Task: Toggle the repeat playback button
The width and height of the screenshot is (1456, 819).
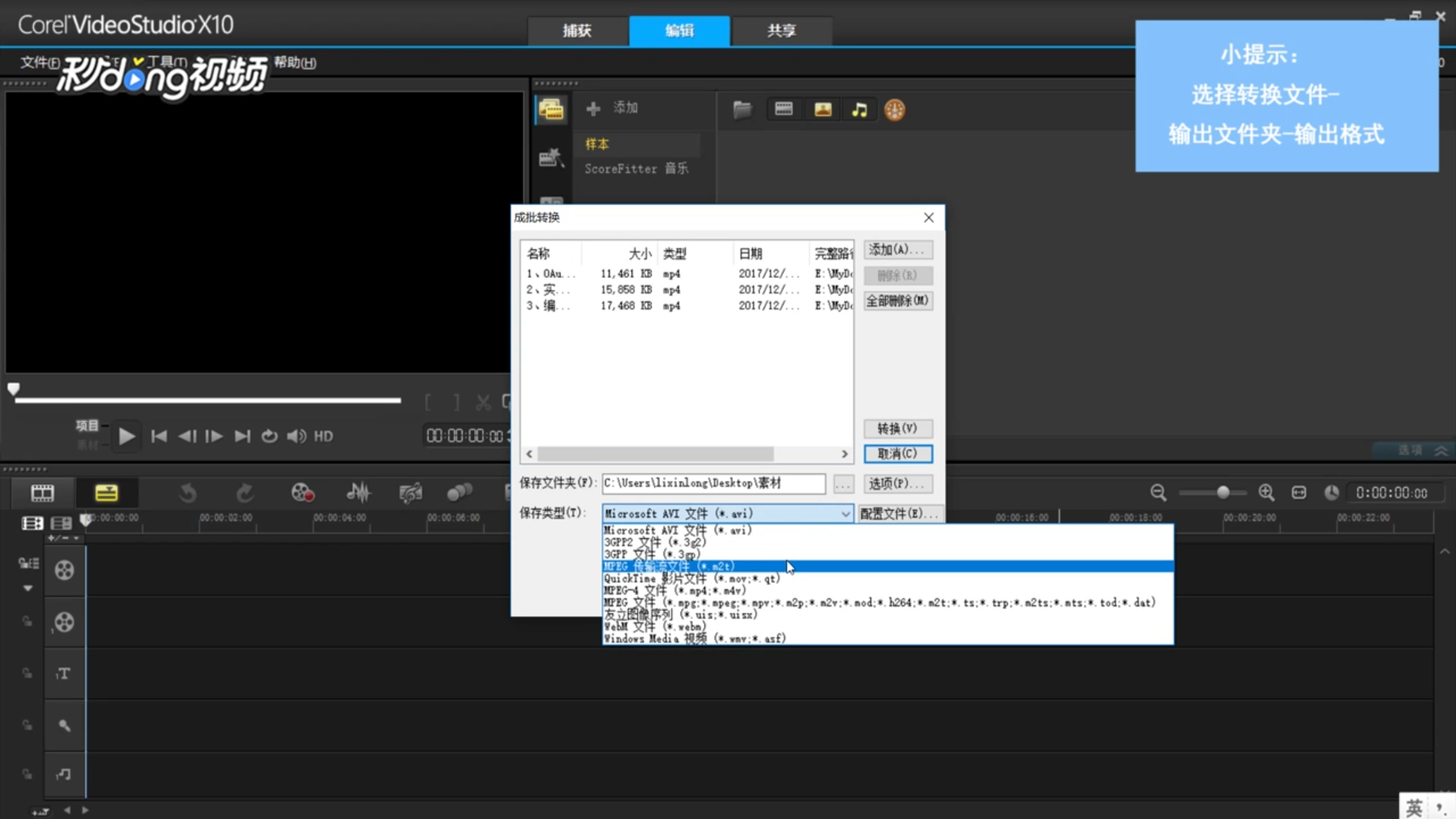Action: point(269,436)
